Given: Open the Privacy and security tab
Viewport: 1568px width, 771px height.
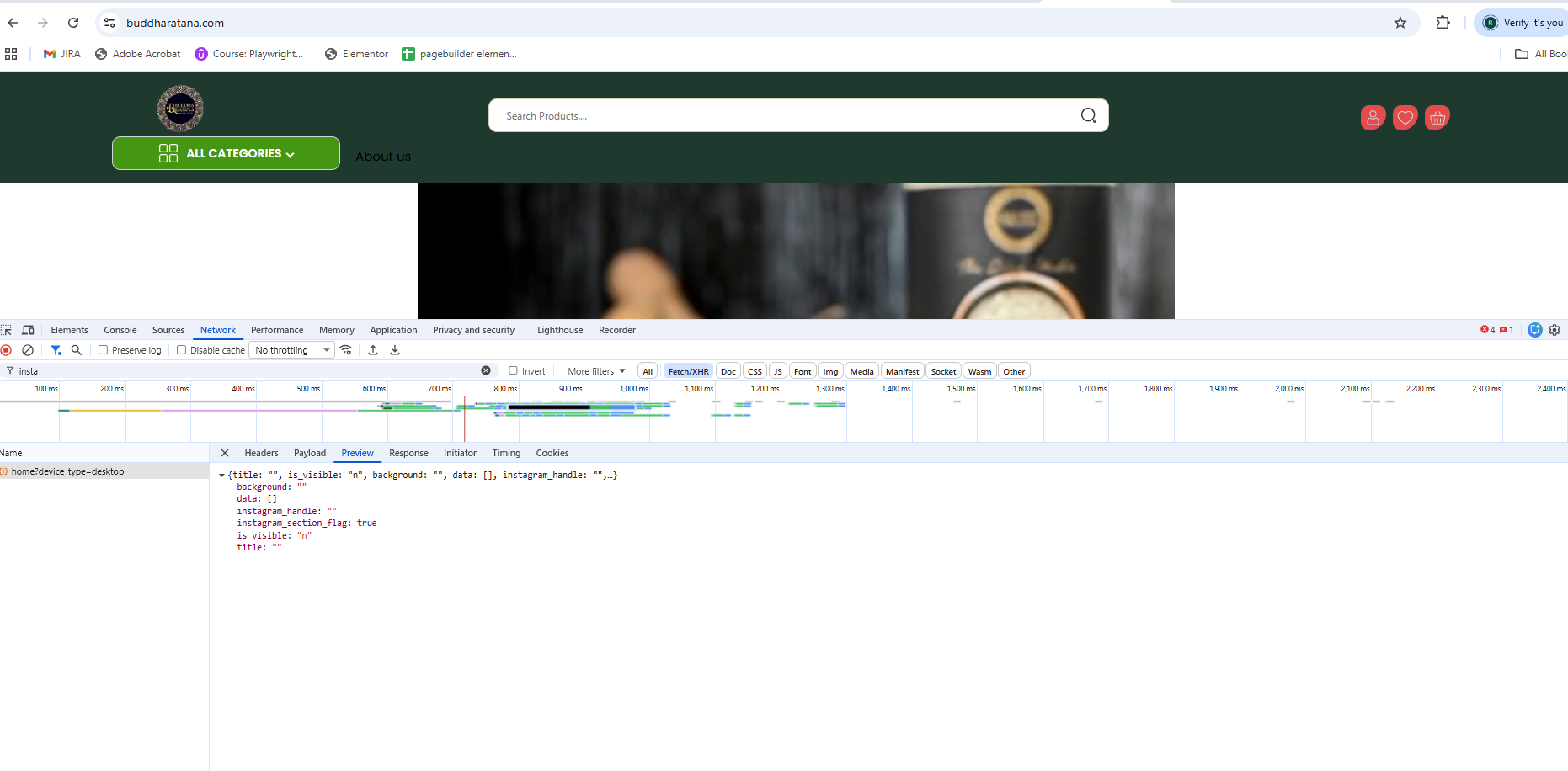Looking at the screenshot, I should [473, 330].
